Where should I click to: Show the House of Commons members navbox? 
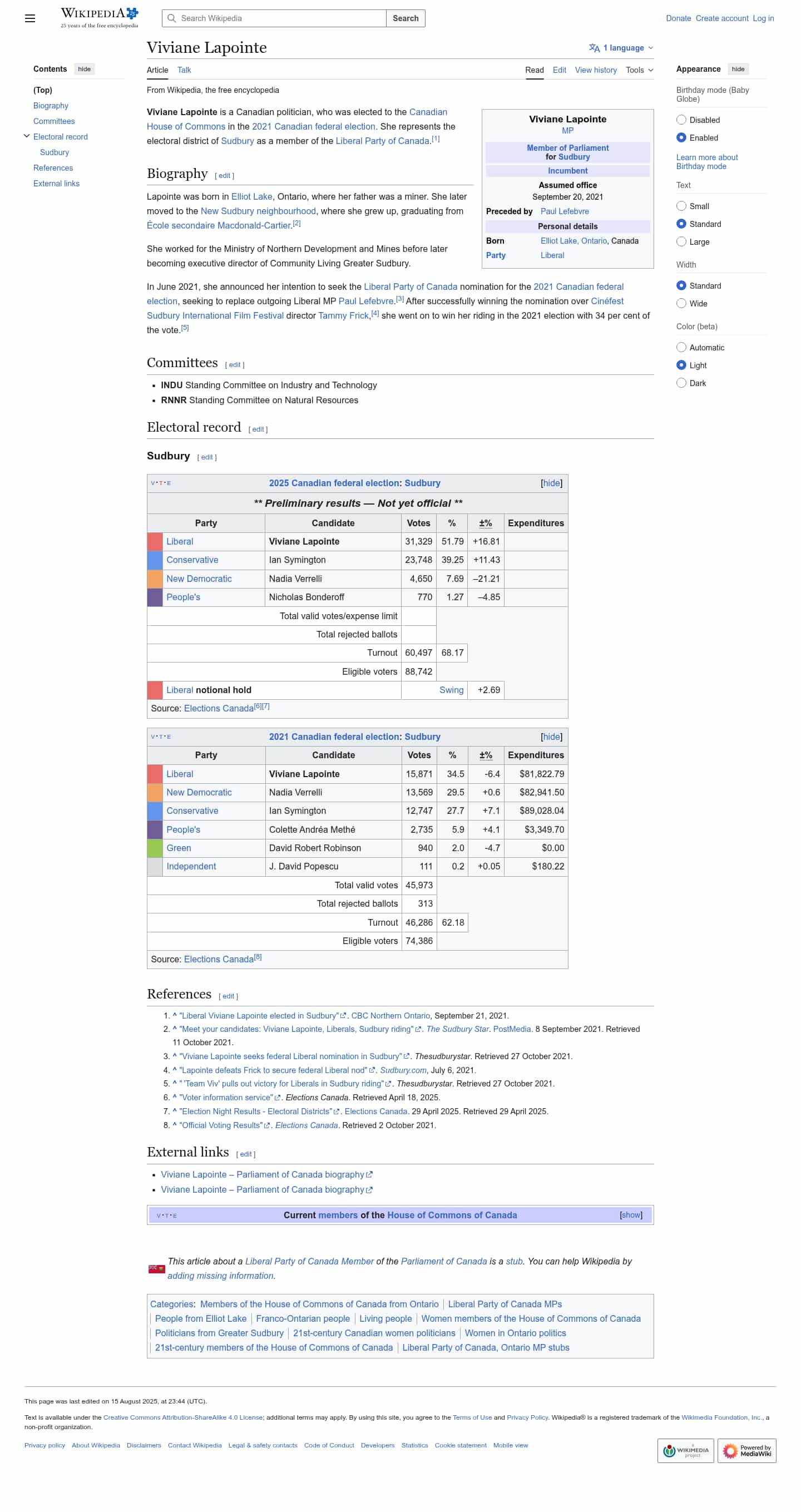pyautogui.click(x=630, y=1215)
